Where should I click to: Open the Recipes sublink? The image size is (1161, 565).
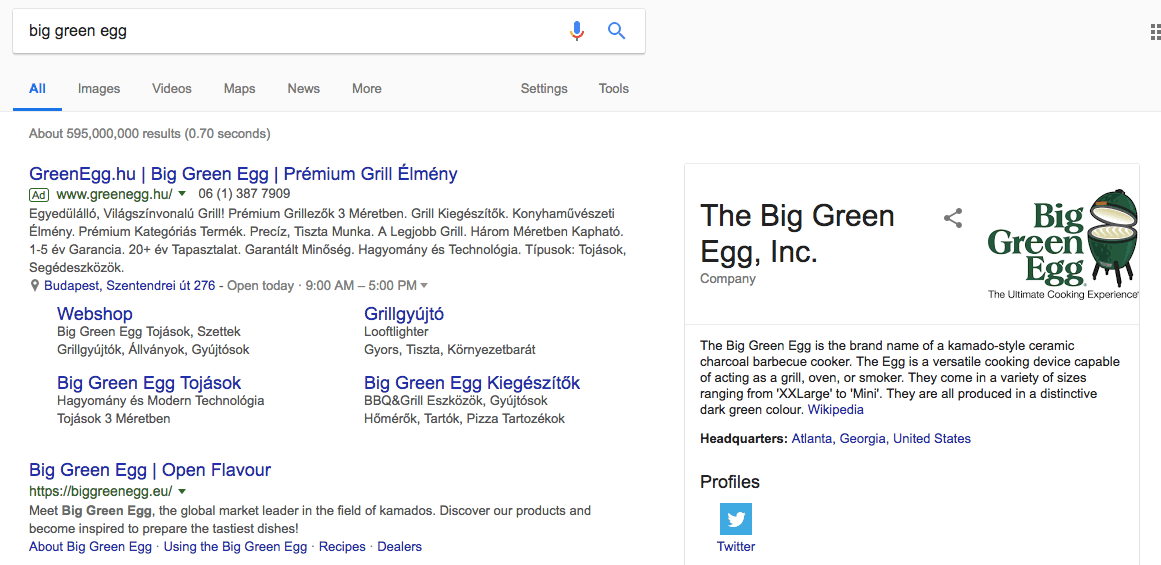pos(342,547)
